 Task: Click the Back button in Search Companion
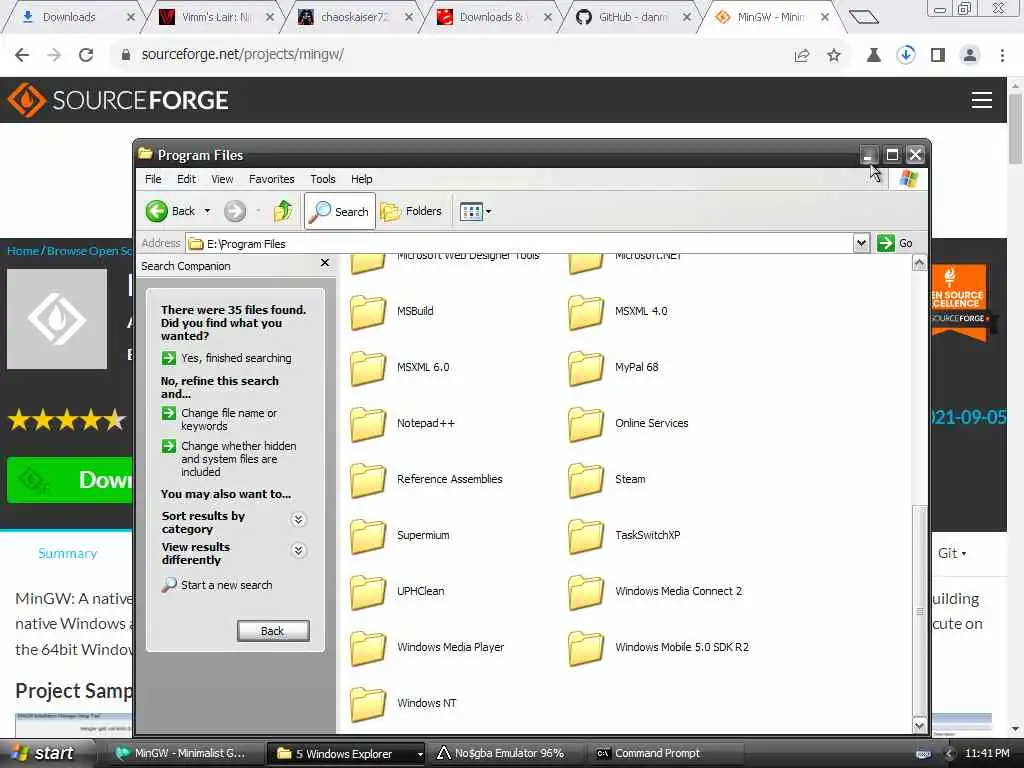[x=273, y=631]
